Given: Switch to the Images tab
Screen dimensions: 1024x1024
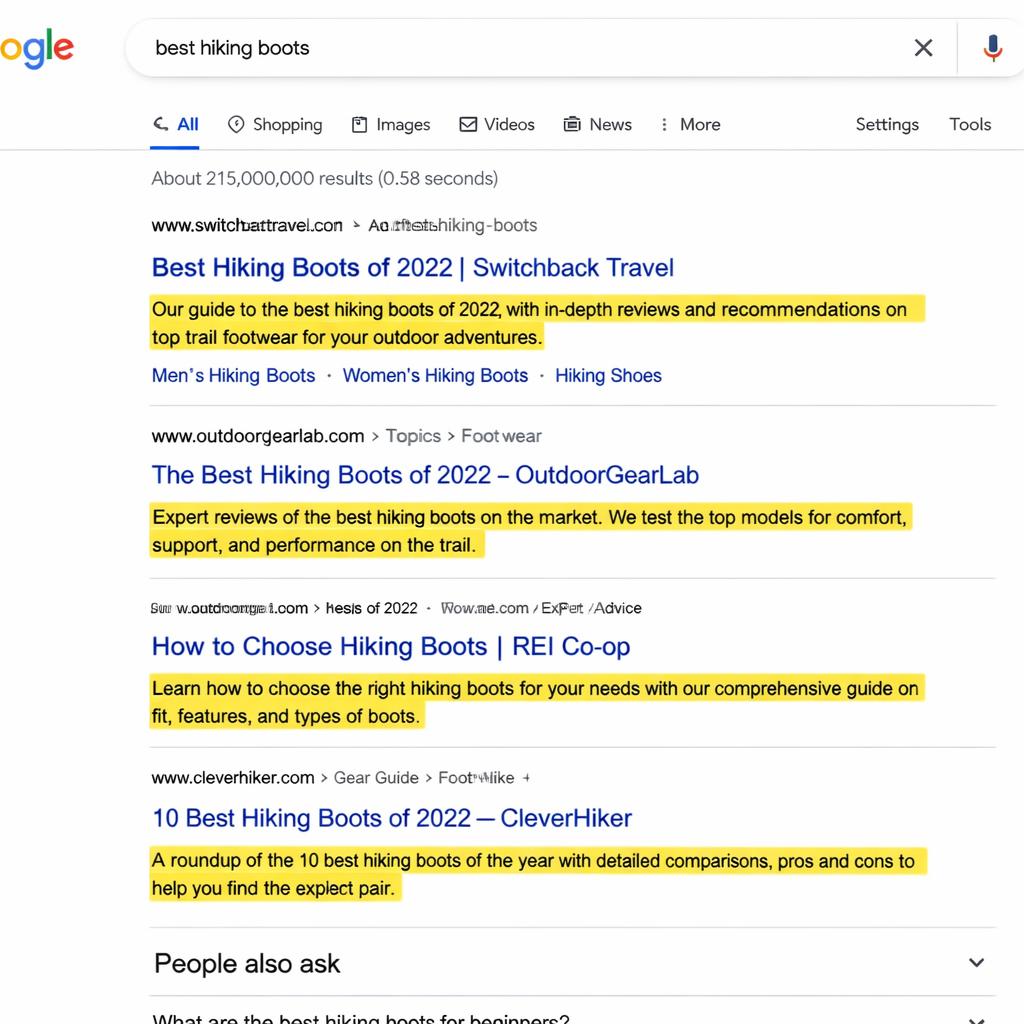Looking at the screenshot, I should [391, 125].
